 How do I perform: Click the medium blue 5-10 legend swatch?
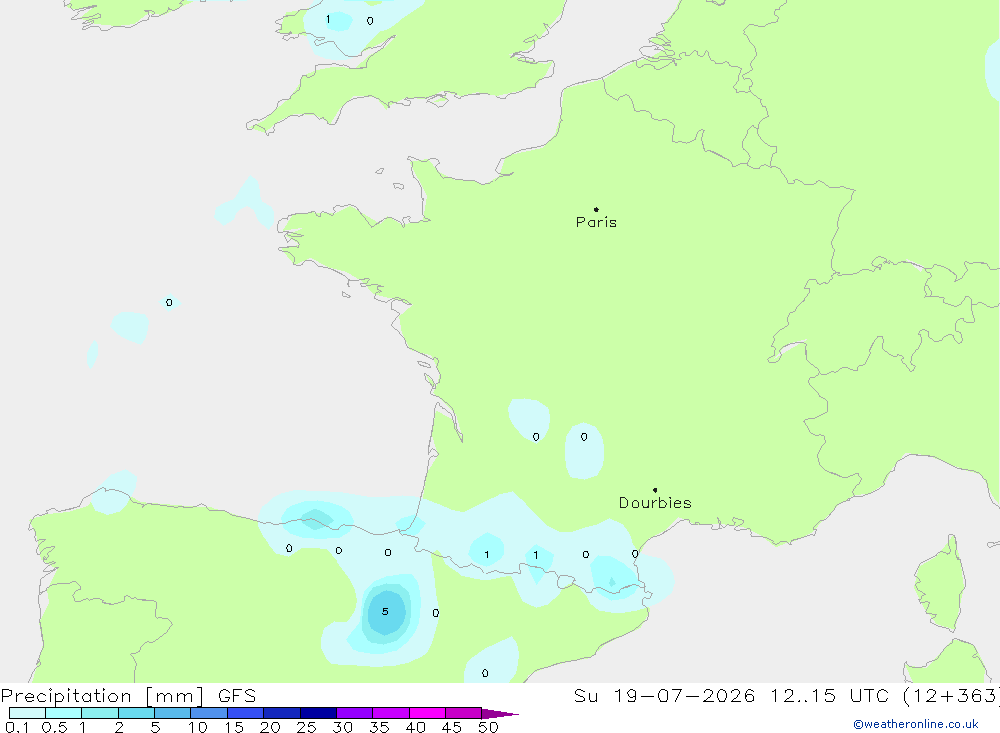click(173, 713)
